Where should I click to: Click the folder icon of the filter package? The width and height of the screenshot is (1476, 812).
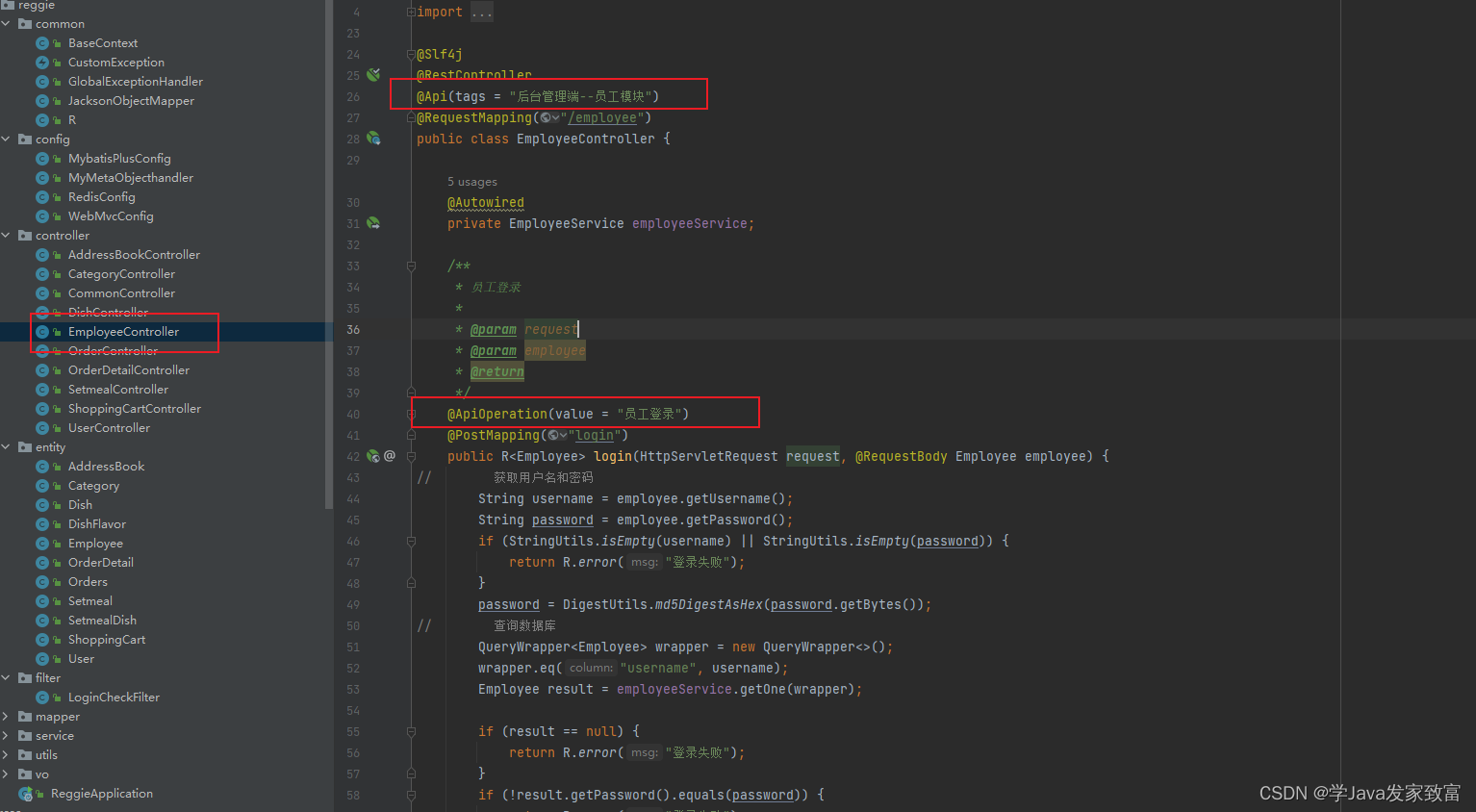[x=25, y=678]
